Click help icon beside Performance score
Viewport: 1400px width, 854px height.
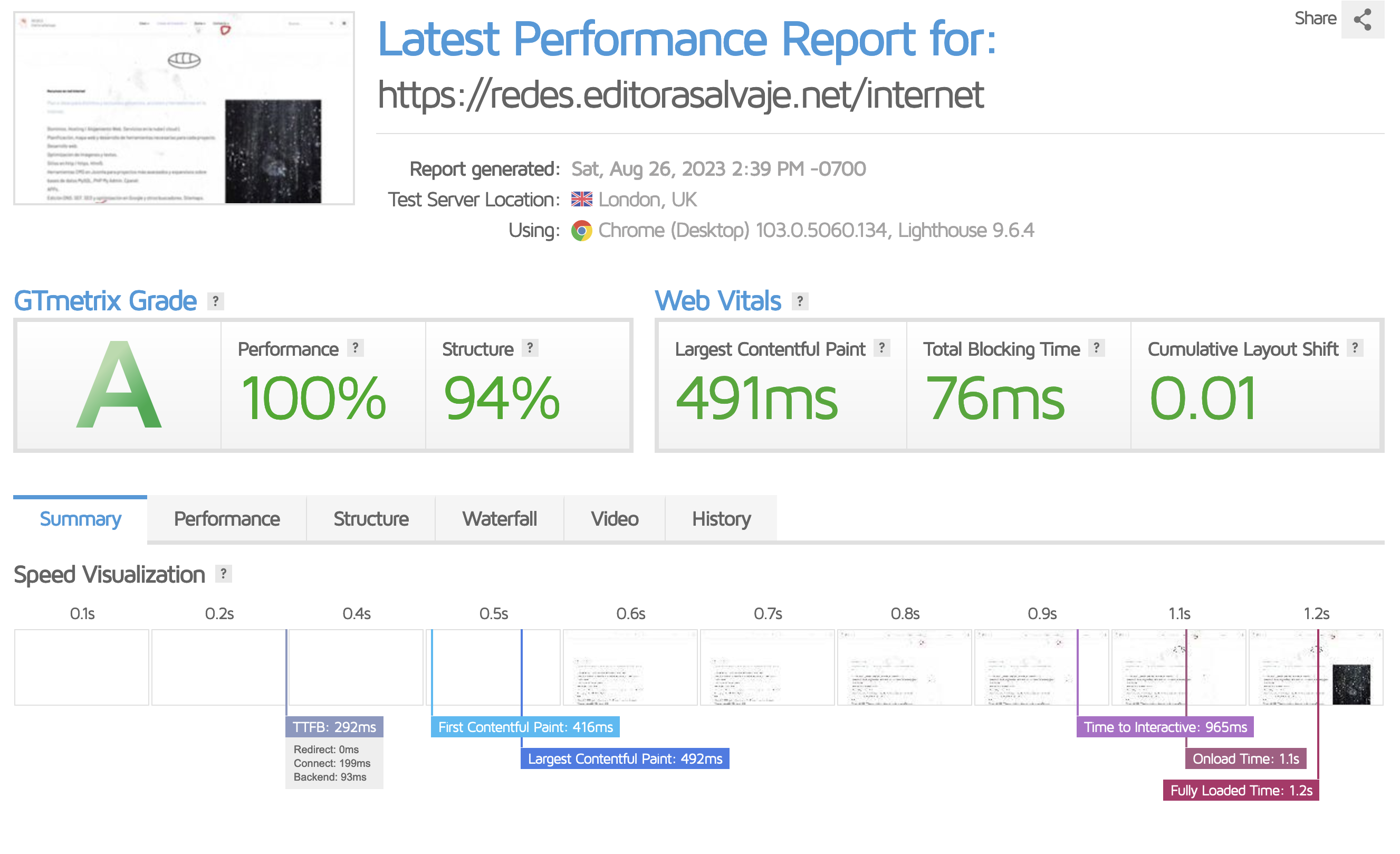pos(355,347)
